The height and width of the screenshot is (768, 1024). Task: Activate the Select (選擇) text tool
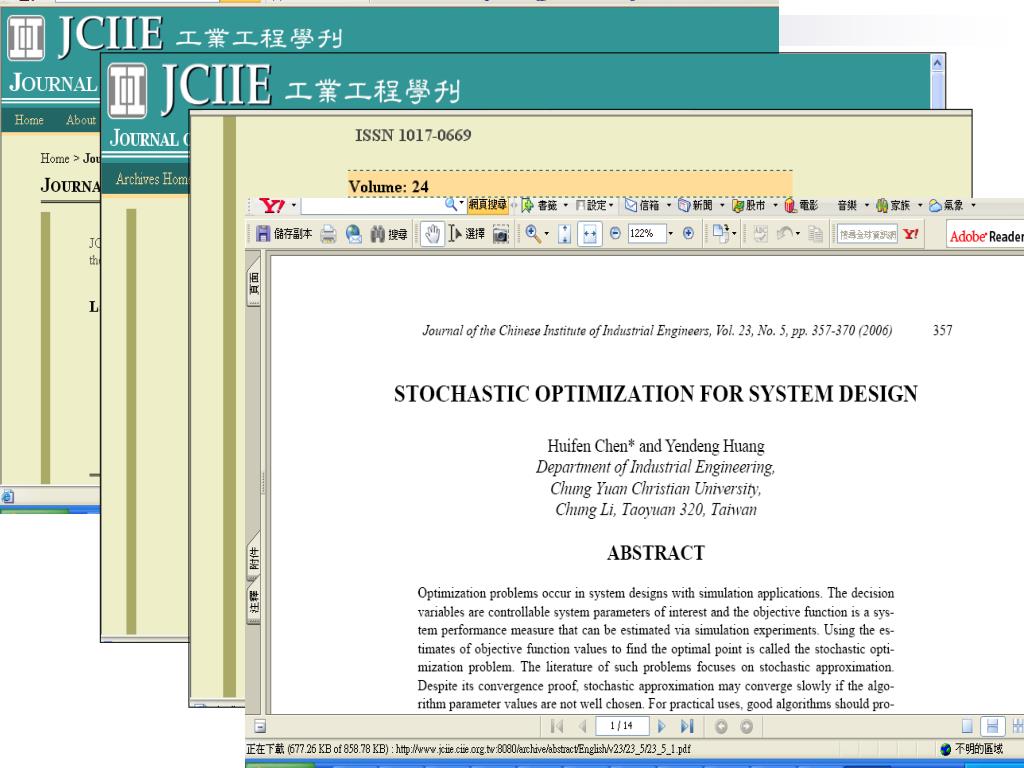tap(466, 234)
